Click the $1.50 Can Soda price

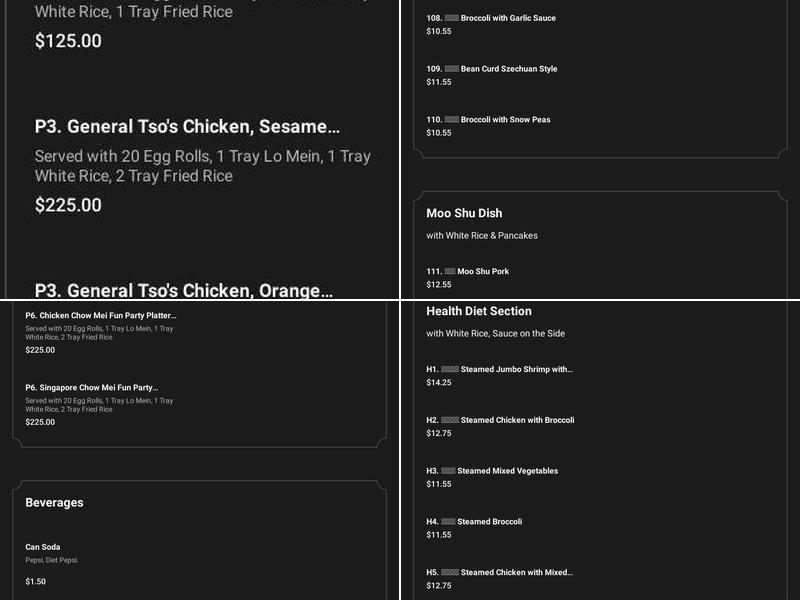point(35,581)
